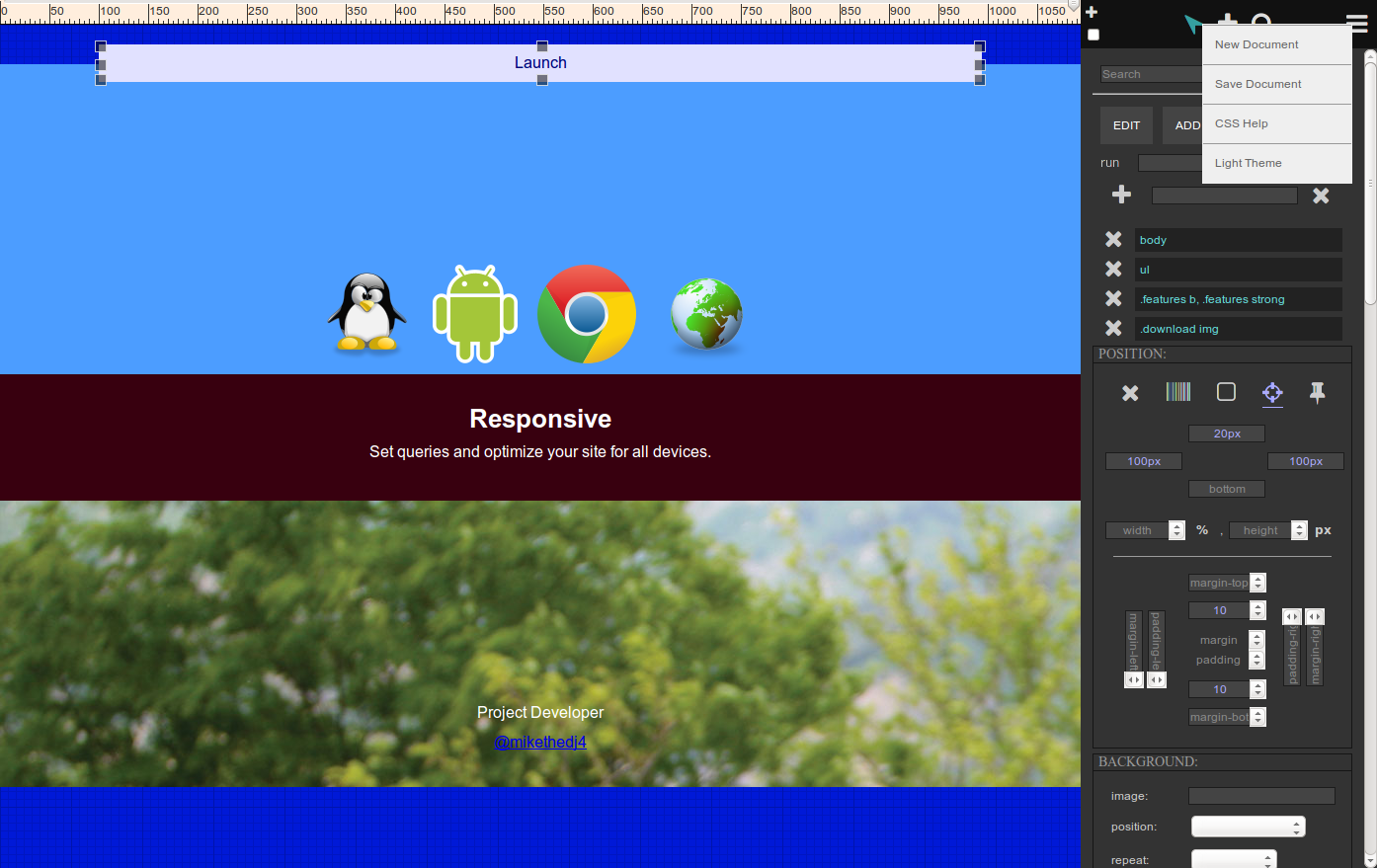Choose Save Document from the menu
Viewport: 1377px width, 868px height.
click(x=1256, y=84)
